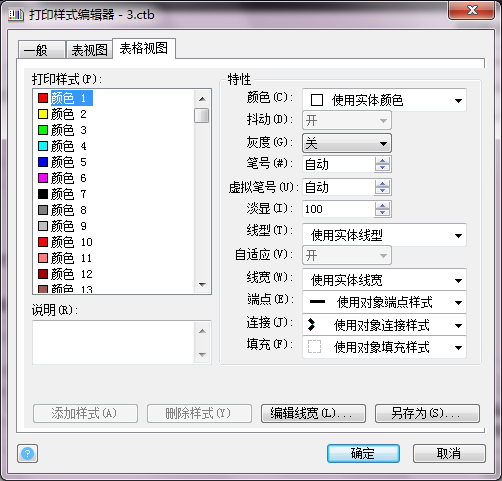Click the 另存为 save as button
Viewport: 502px width, 481px height.
427,414
